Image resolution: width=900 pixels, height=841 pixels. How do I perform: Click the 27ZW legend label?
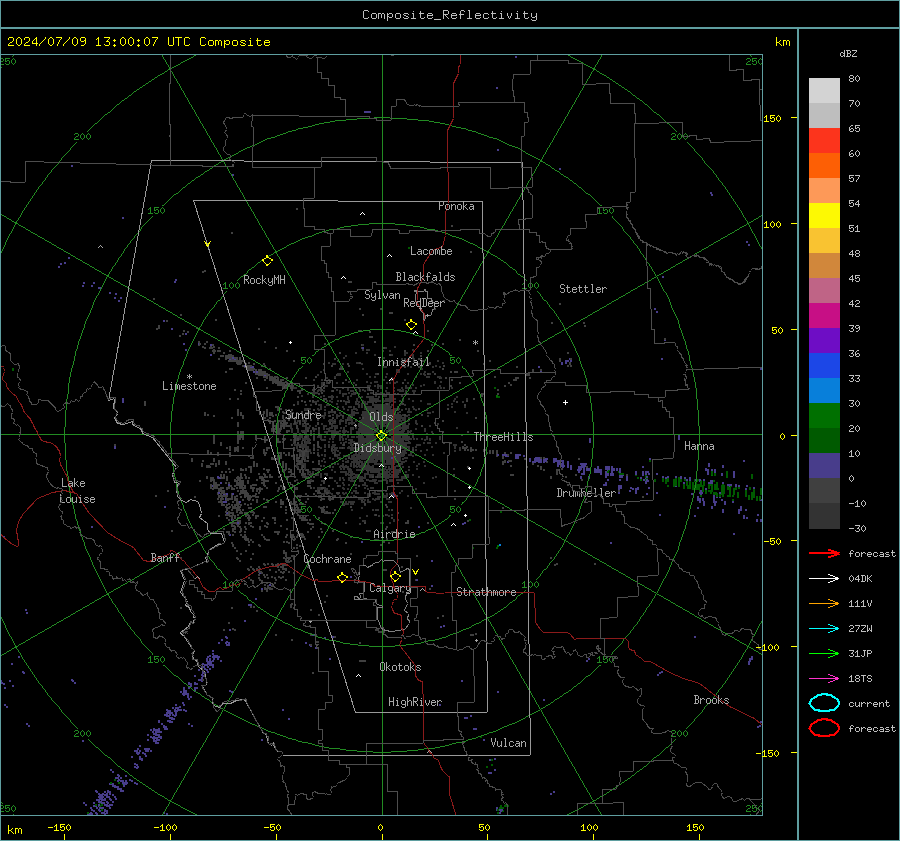tap(860, 629)
